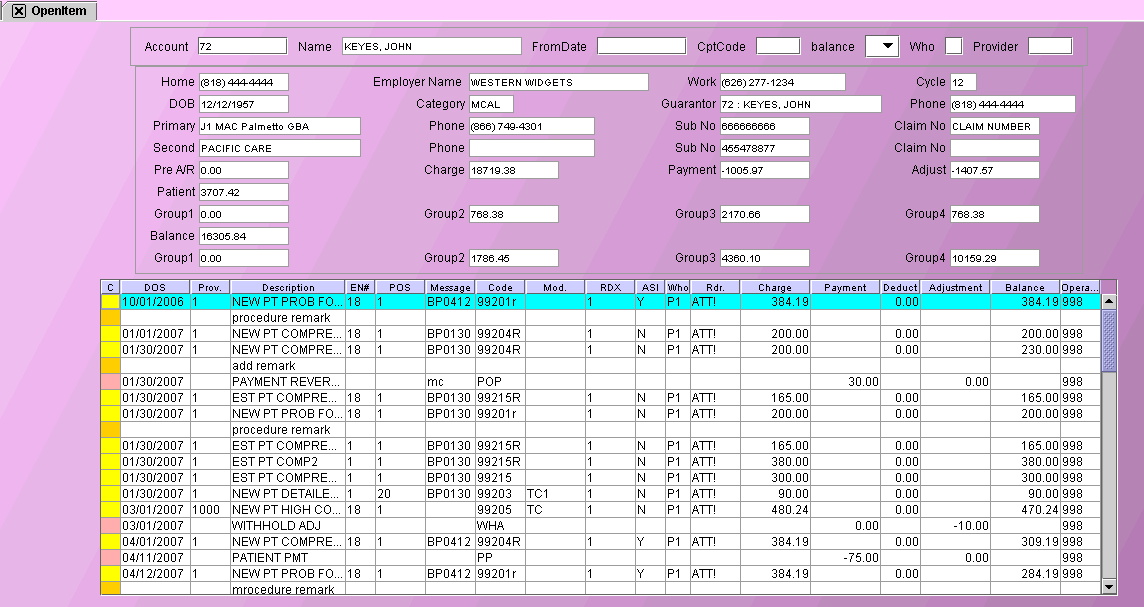Click the small Who filter box

[954, 46]
